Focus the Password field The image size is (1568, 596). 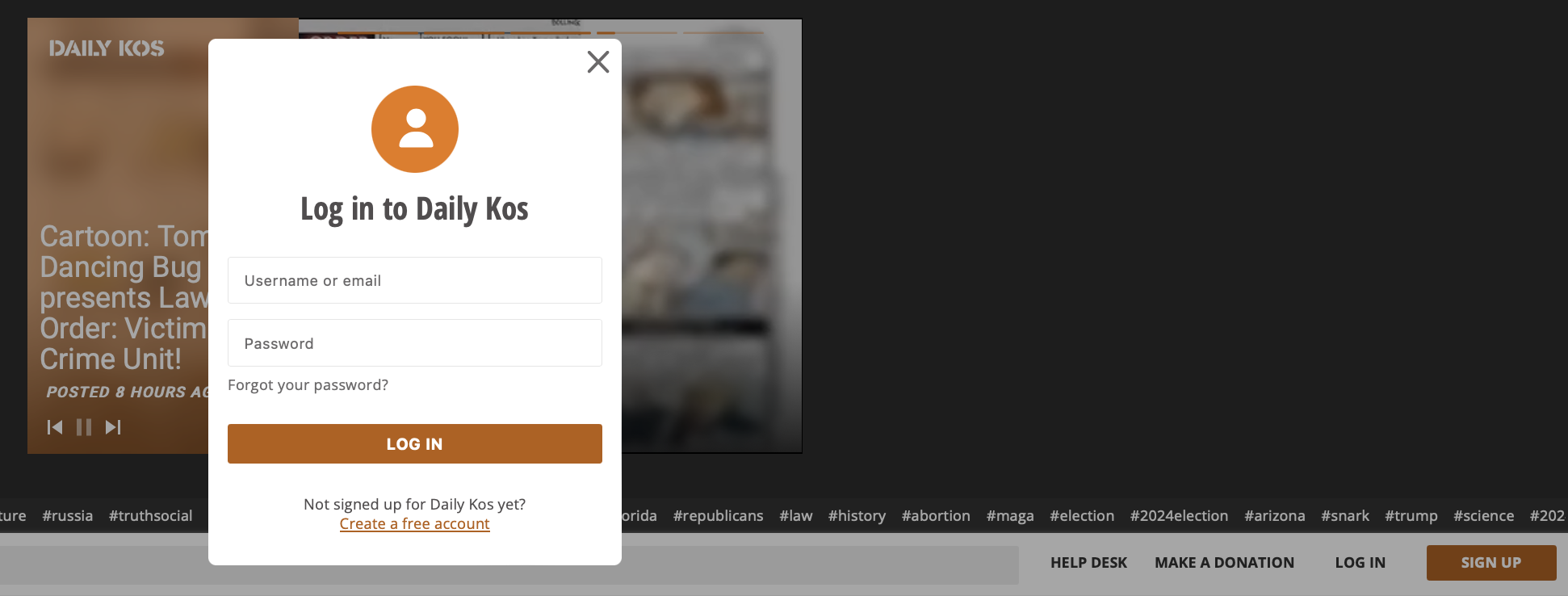point(415,343)
